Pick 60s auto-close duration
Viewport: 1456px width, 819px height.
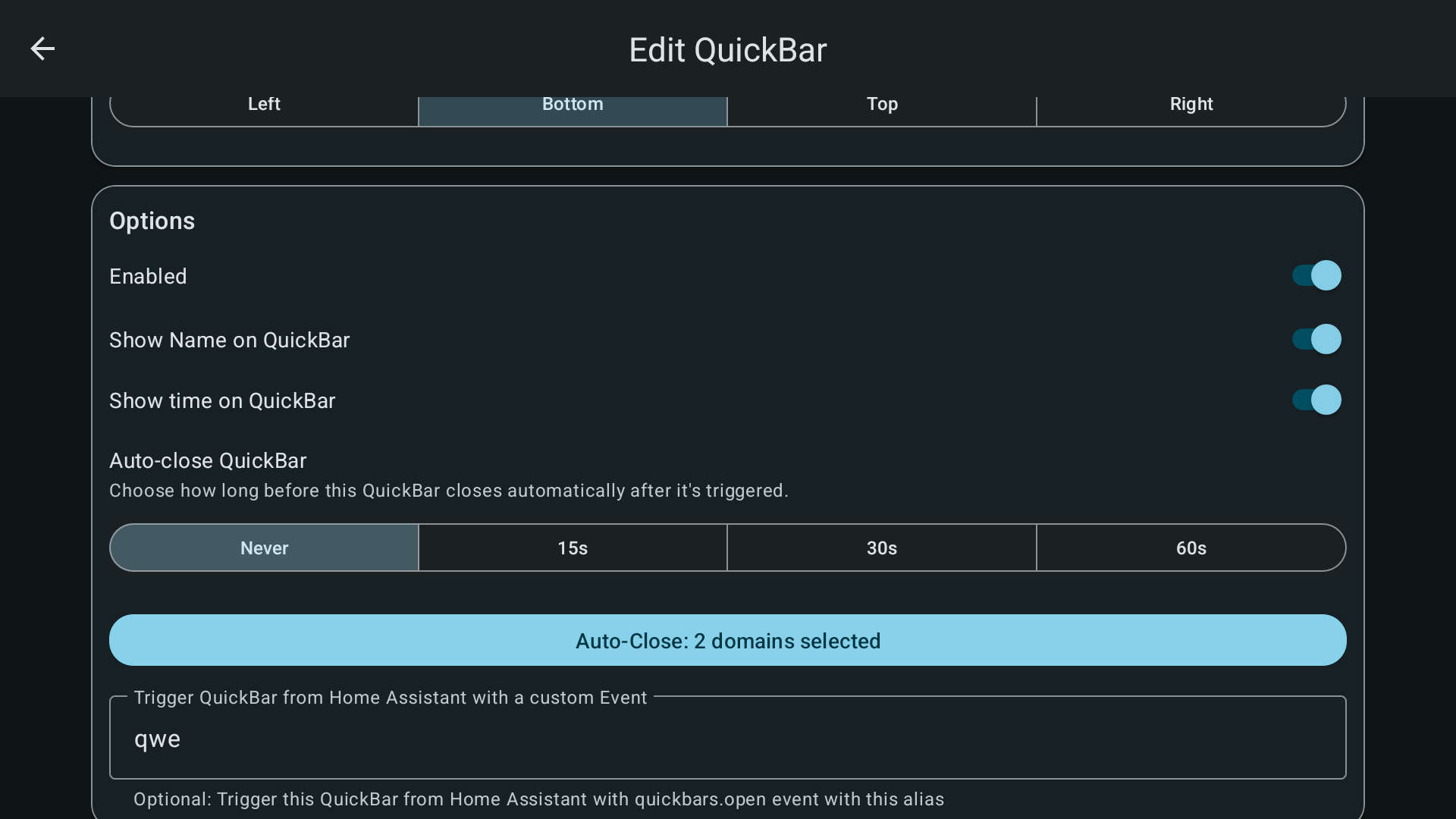(1191, 548)
